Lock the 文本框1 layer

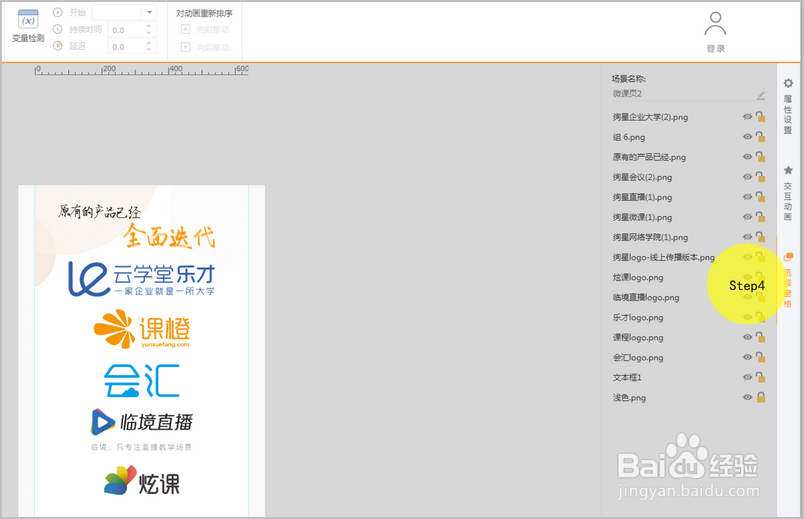click(760, 376)
